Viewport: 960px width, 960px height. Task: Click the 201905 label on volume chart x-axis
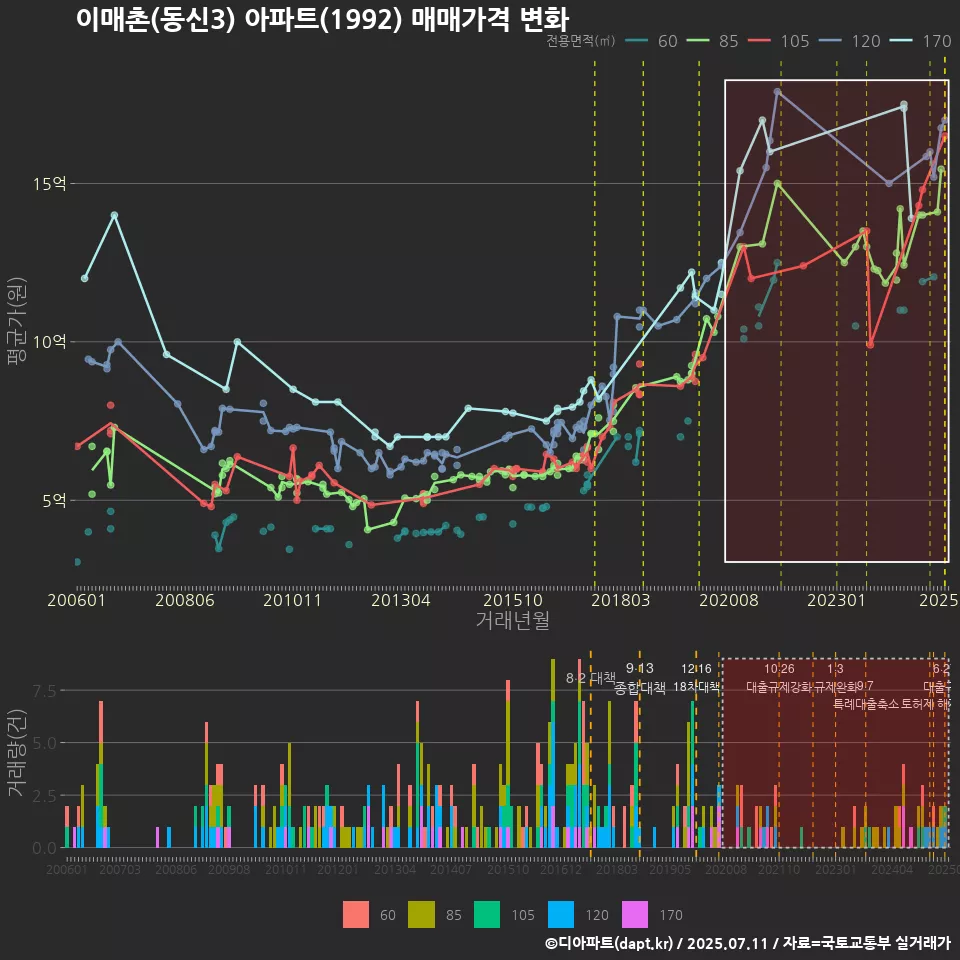pyautogui.click(x=670, y=869)
